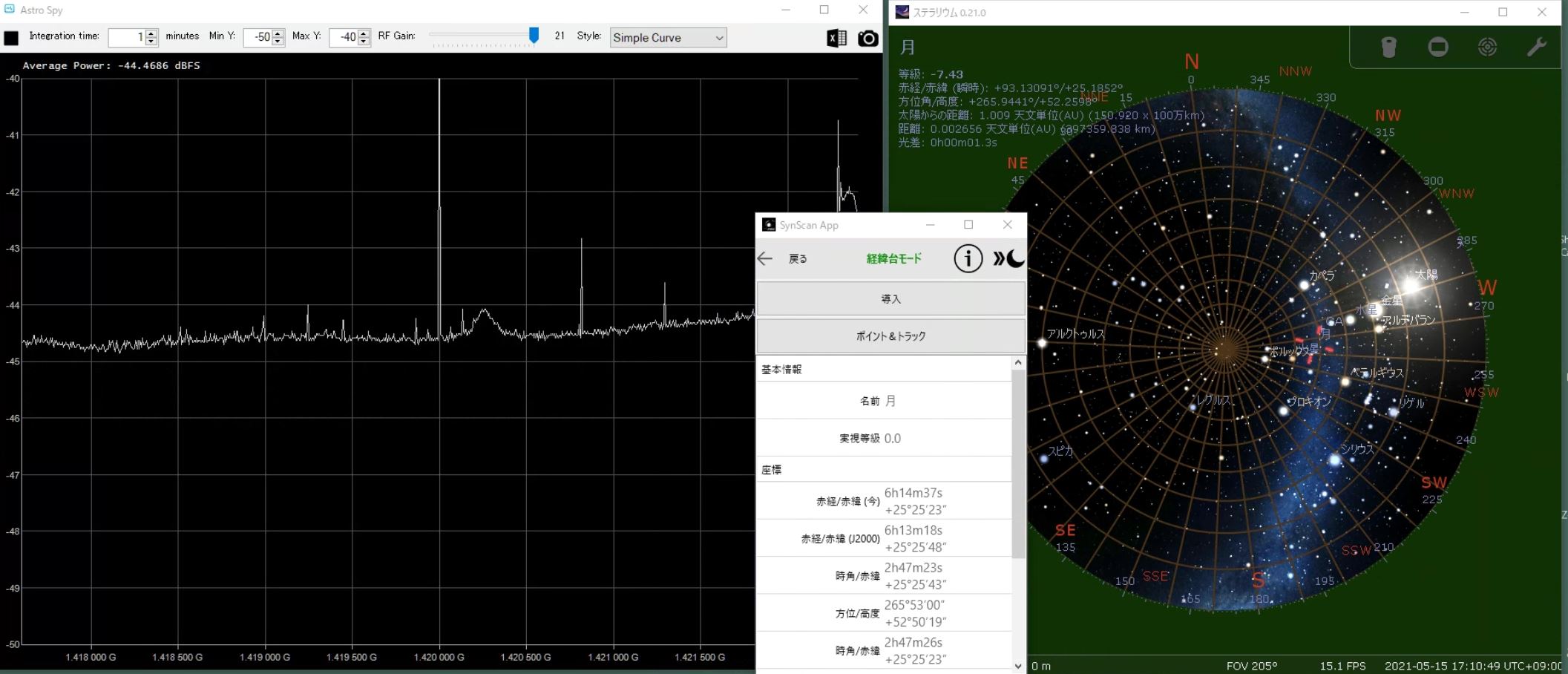Stop recording with the black square button
1568x674 pixels.
coord(11,38)
